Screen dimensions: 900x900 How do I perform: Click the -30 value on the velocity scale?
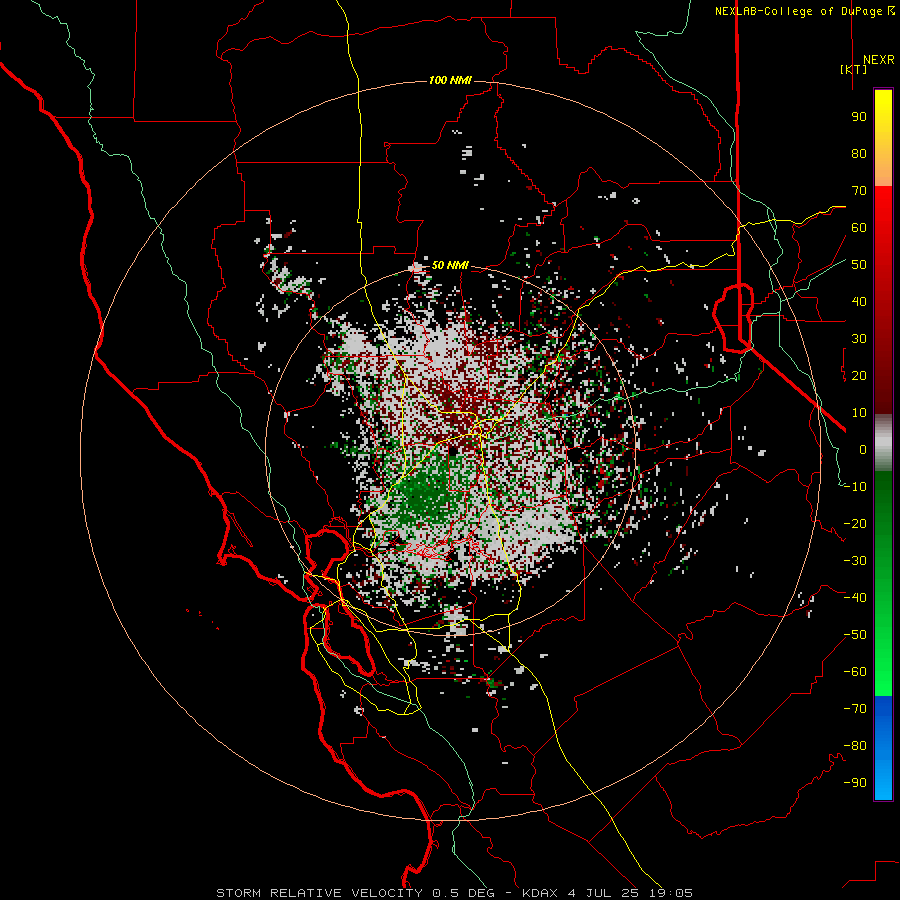[x=855, y=561]
